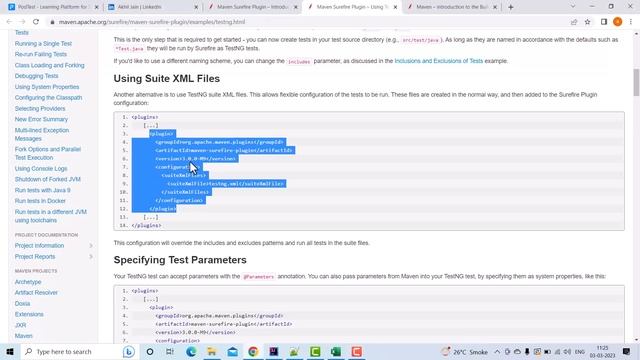
Task: Go forward to next page
Action: coord(22,22)
